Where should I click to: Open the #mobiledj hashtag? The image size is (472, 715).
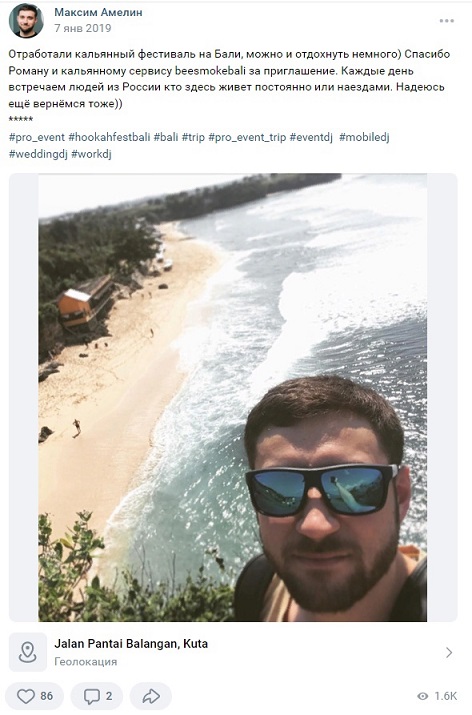point(364,137)
